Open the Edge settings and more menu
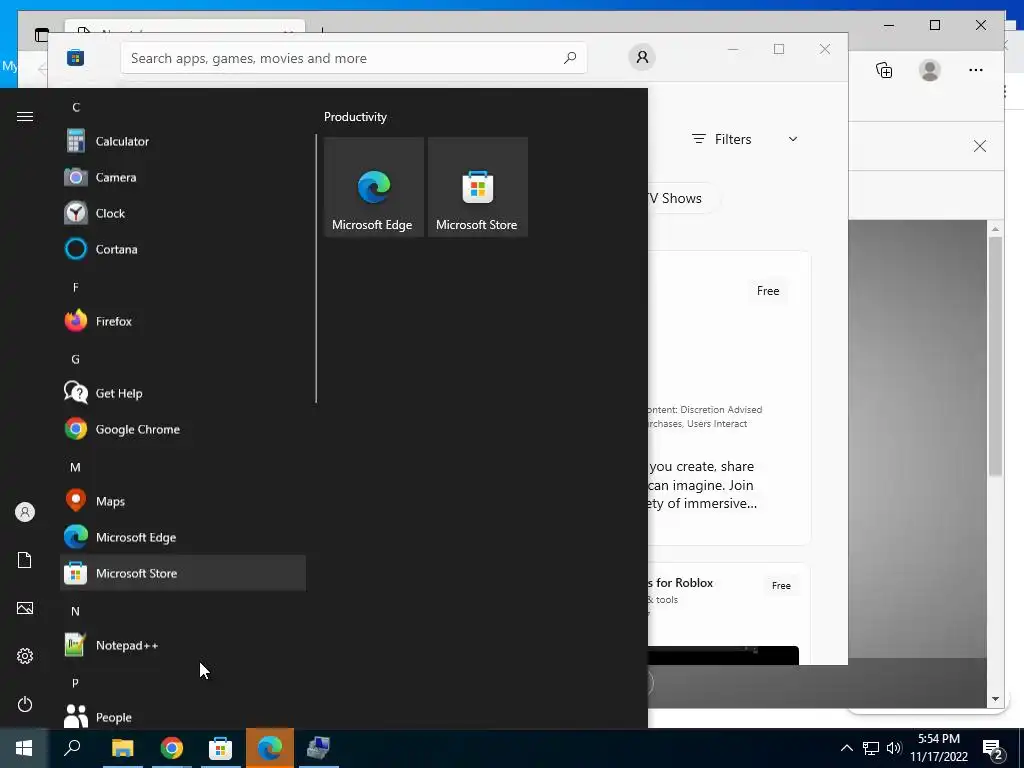1024x768 pixels. 976,70
